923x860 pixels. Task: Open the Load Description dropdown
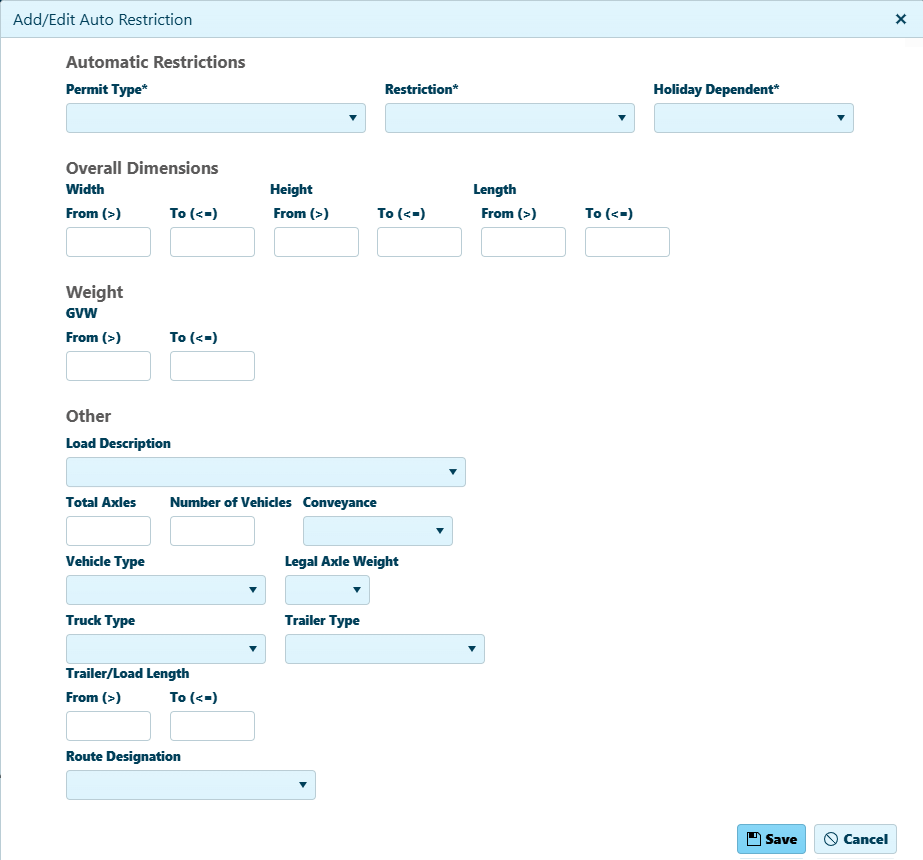click(265, 472)
